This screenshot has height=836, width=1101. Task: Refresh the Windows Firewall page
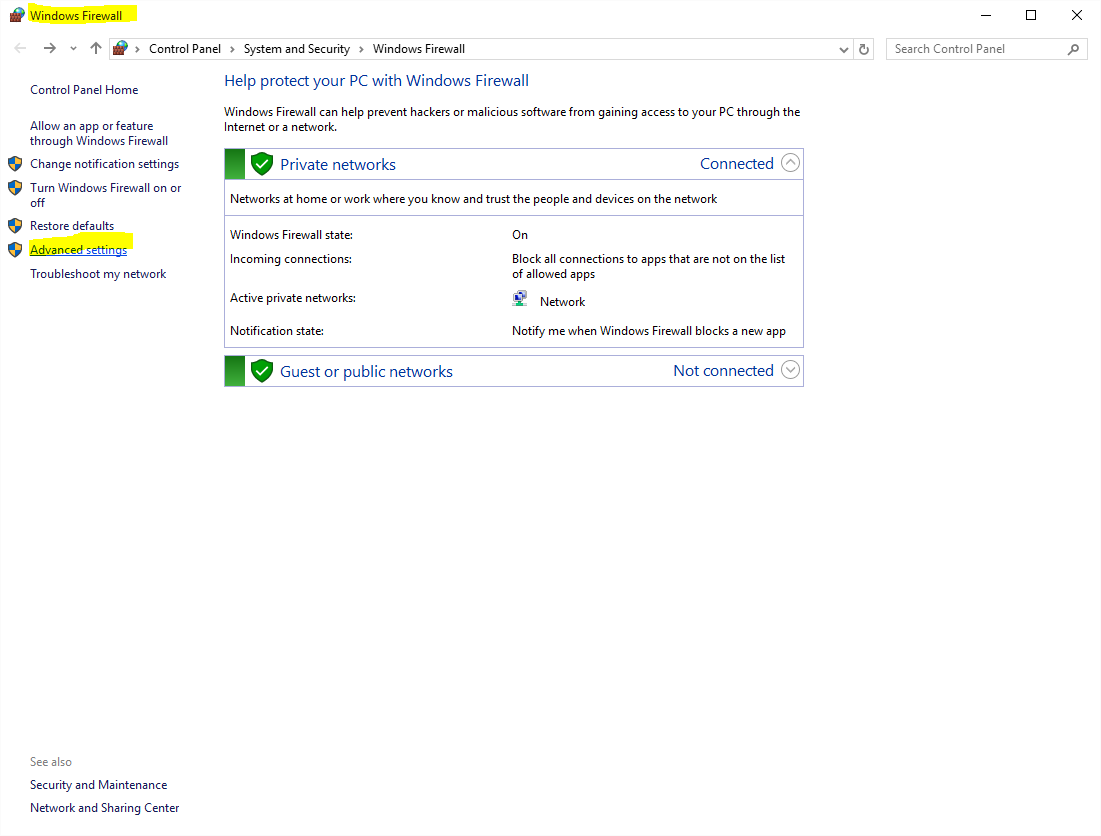[x=864, y=49]
